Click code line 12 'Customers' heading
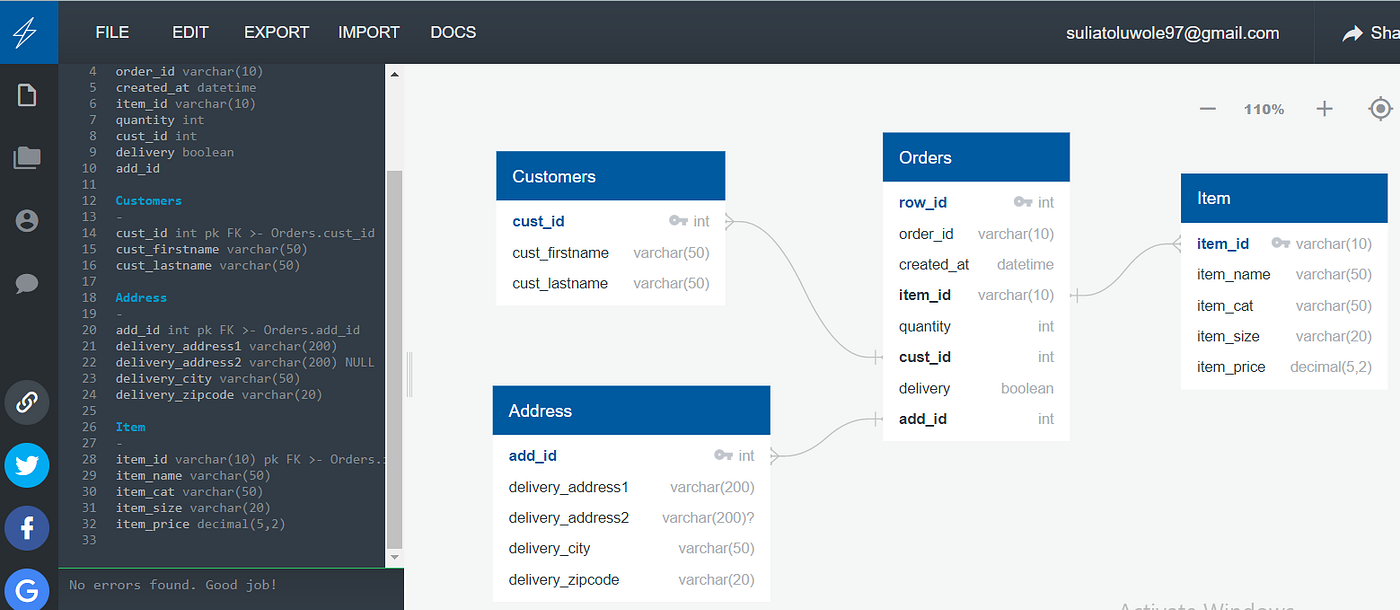This screenshot has height=610, width=1400. pos(148,201)
